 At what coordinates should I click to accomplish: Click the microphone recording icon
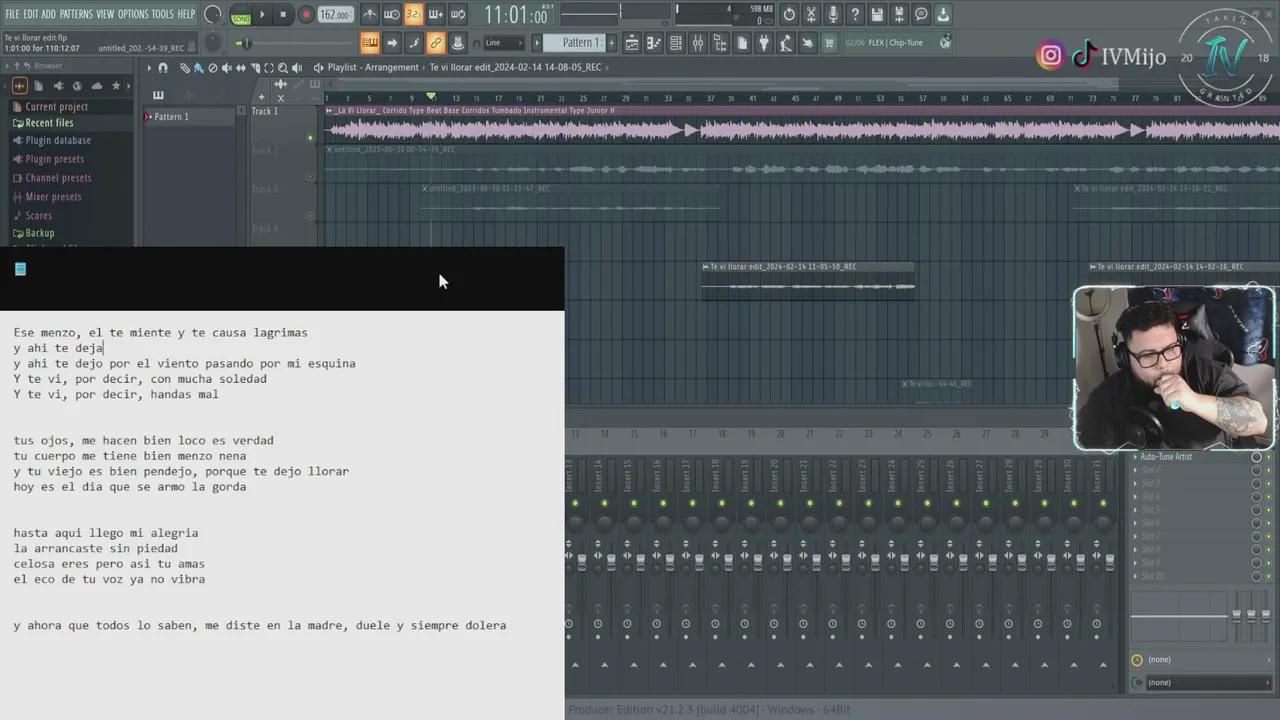tap(833, 15)
